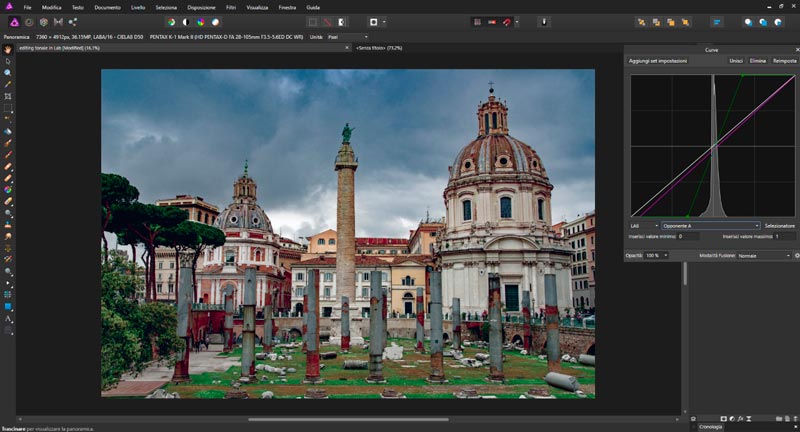The width and height of the screenshot is (800, 432).
Task: Click the first blue boolean operation icon
Action: click(748, 22)
